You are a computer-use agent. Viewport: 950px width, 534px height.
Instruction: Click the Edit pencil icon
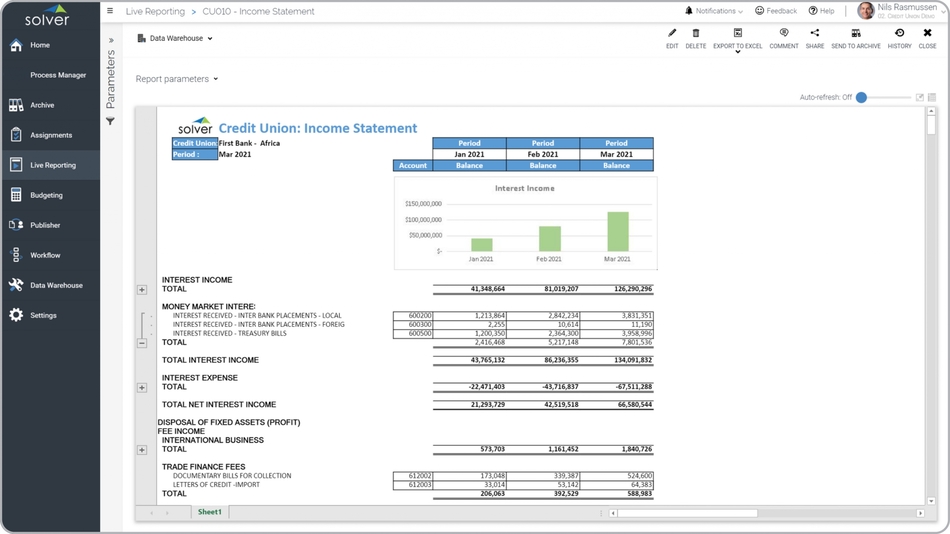coord(672,38)
